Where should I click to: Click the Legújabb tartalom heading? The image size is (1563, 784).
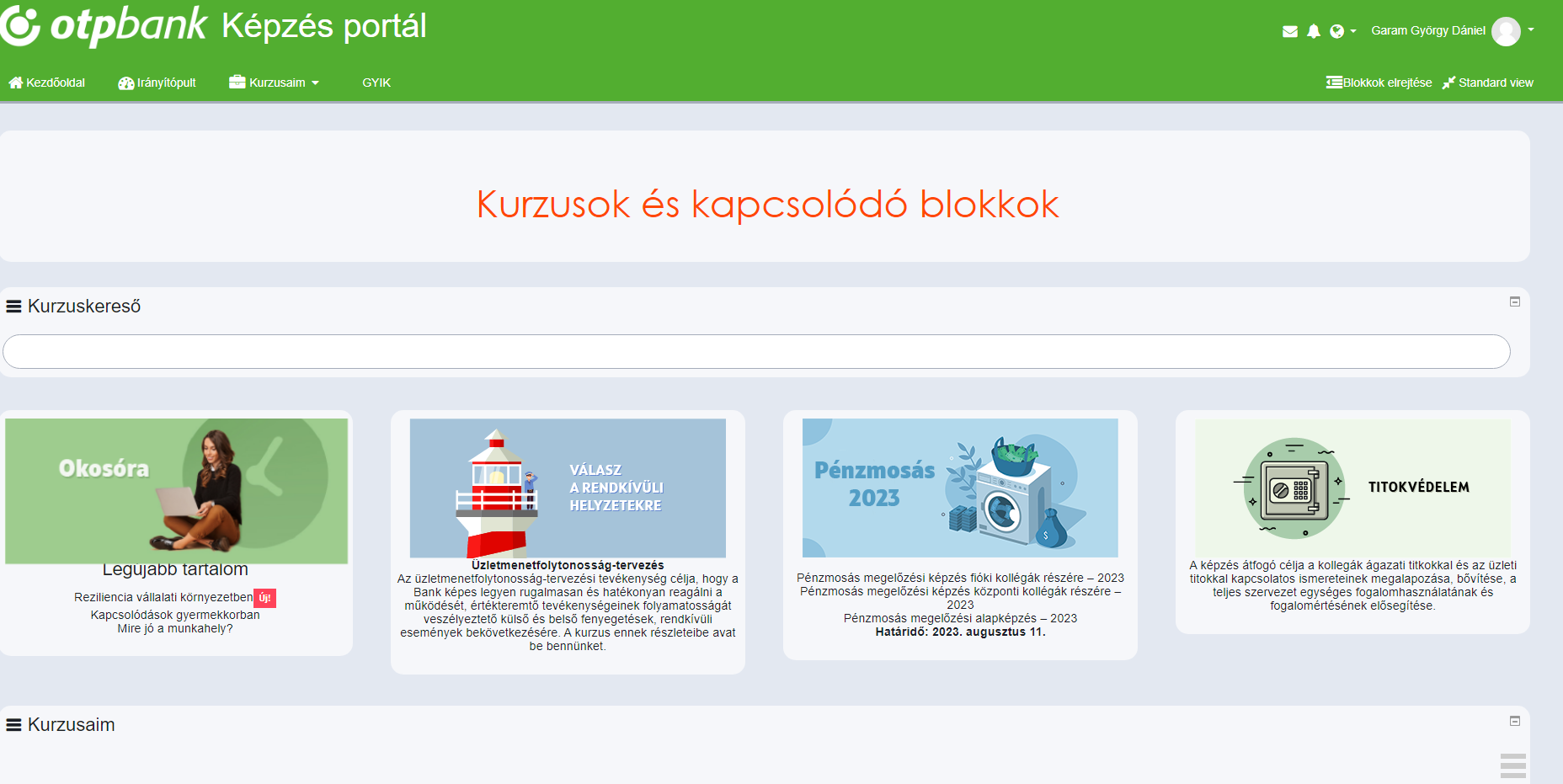pyautogui.click(x=175, y=570)
